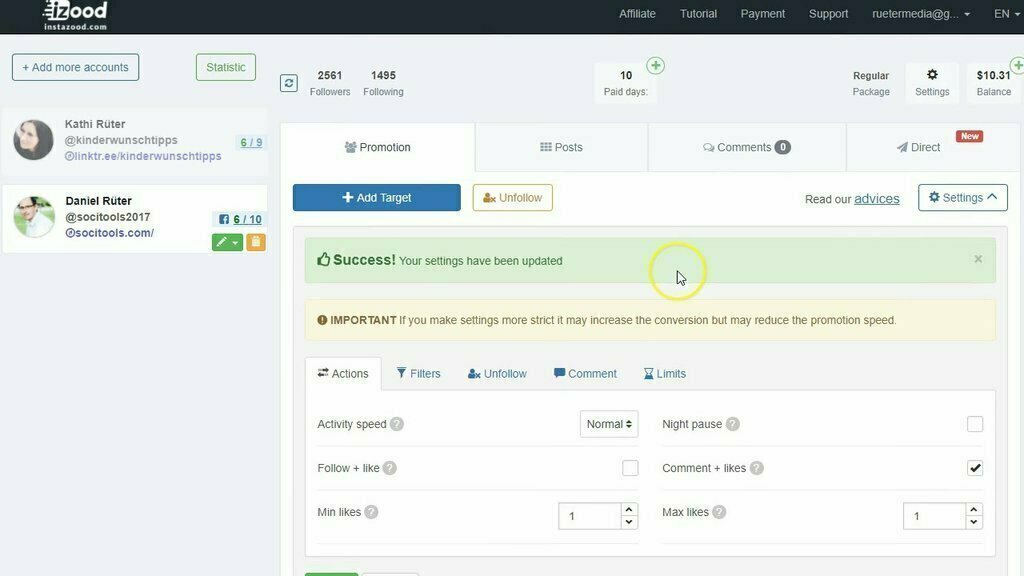Show help for Activity speed
The width and height of the screenshot is (1024, 576).
[x=396, y=424]
